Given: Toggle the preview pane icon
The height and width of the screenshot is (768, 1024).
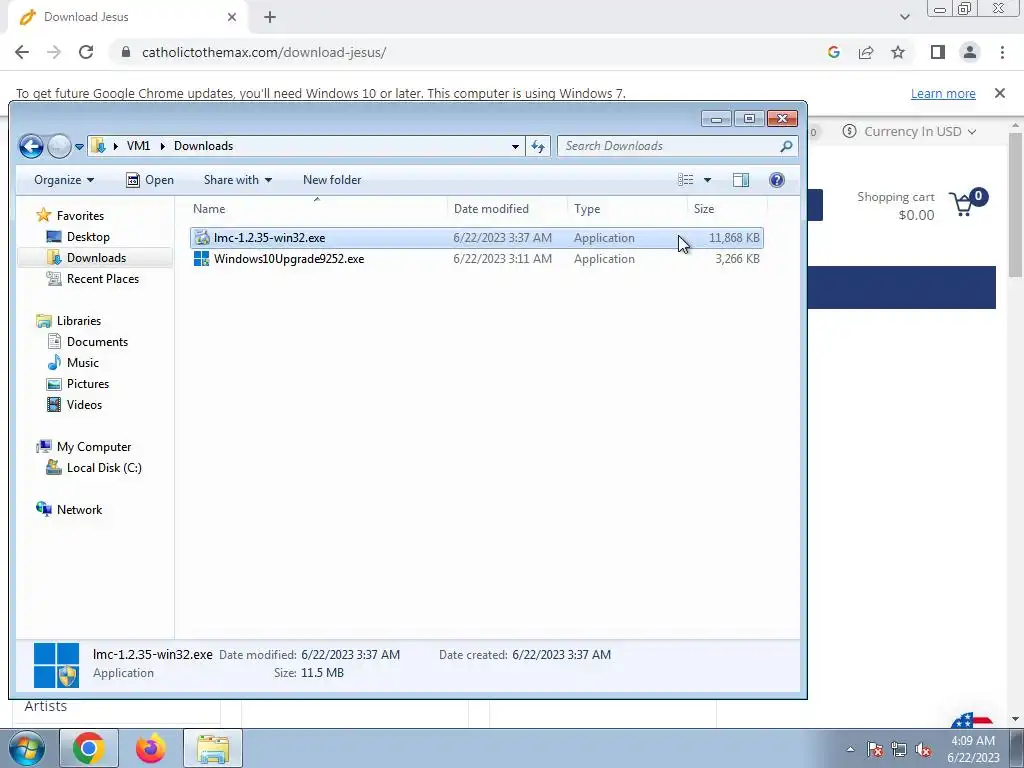Looking at the screenshot, I should coord(741,180).
